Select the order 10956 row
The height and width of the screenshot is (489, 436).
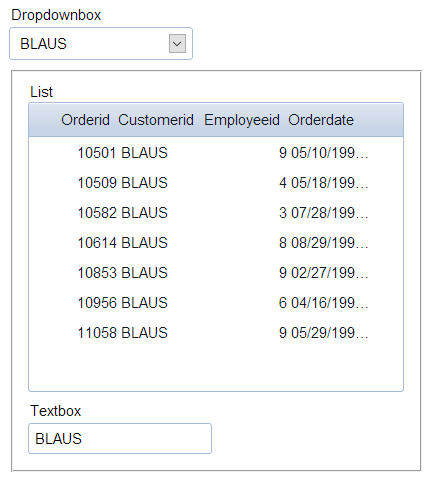pos(216,303)
